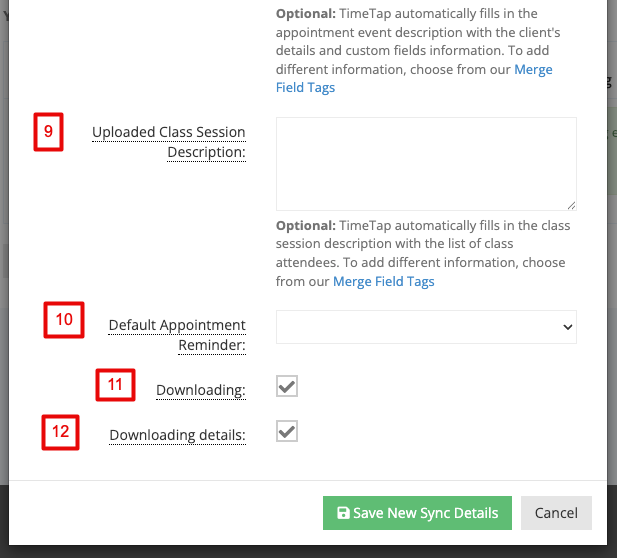This screenshot has width=617, height=558.
Task: Click the red annotation marker 9
Action: [48, 132]
